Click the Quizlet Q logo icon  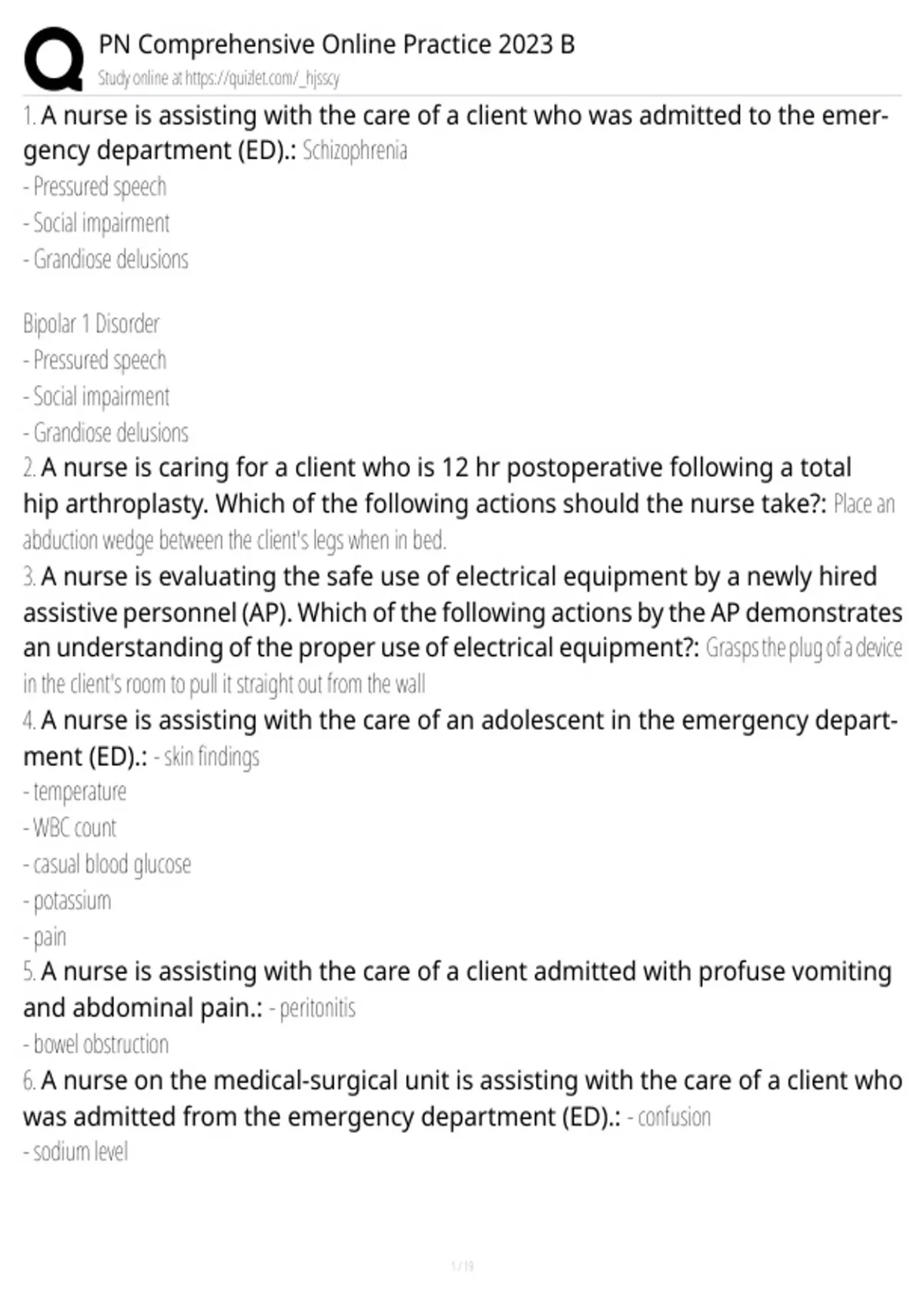click(x=54, y=59)
